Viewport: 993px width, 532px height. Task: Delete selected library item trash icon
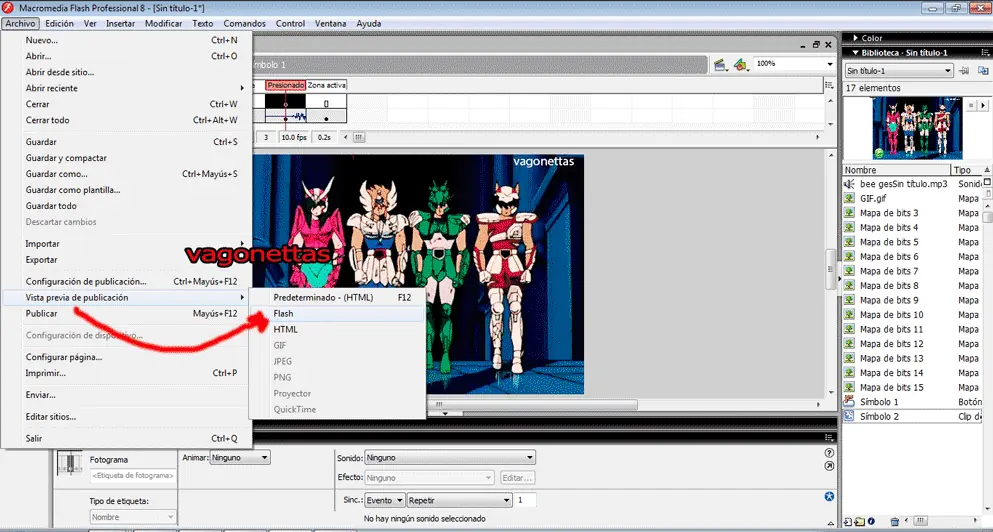[894, 522]
